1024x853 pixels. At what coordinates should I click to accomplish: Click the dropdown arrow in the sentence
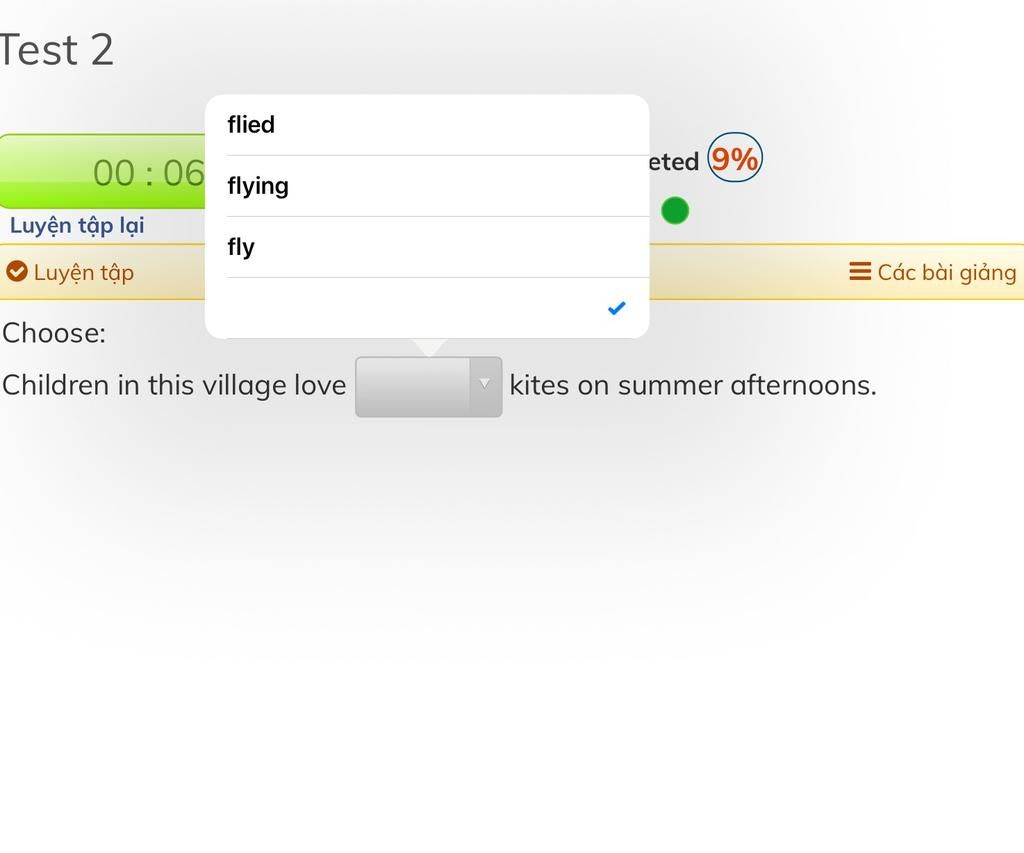coord(485,384)
